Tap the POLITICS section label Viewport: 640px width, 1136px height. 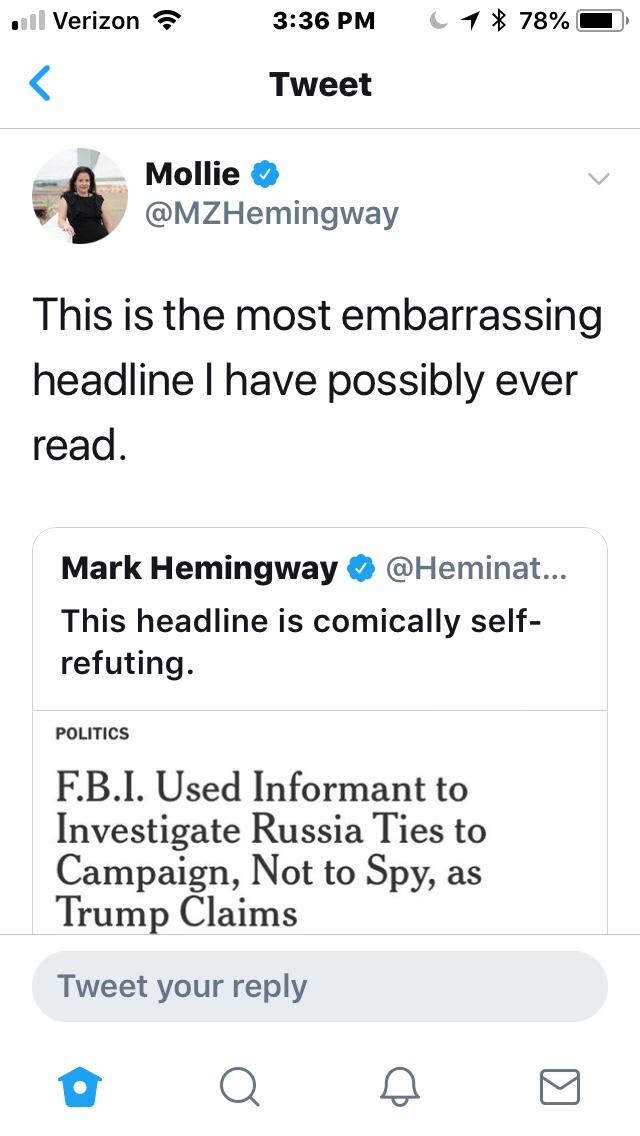click(93, 733)
